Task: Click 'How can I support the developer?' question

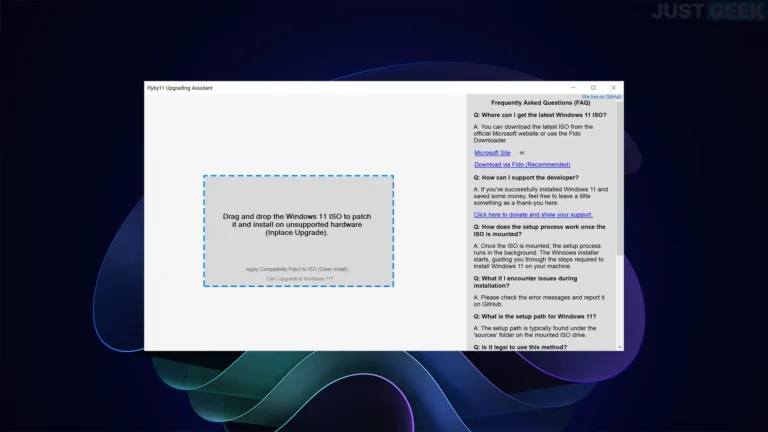Action: point(526,177)
